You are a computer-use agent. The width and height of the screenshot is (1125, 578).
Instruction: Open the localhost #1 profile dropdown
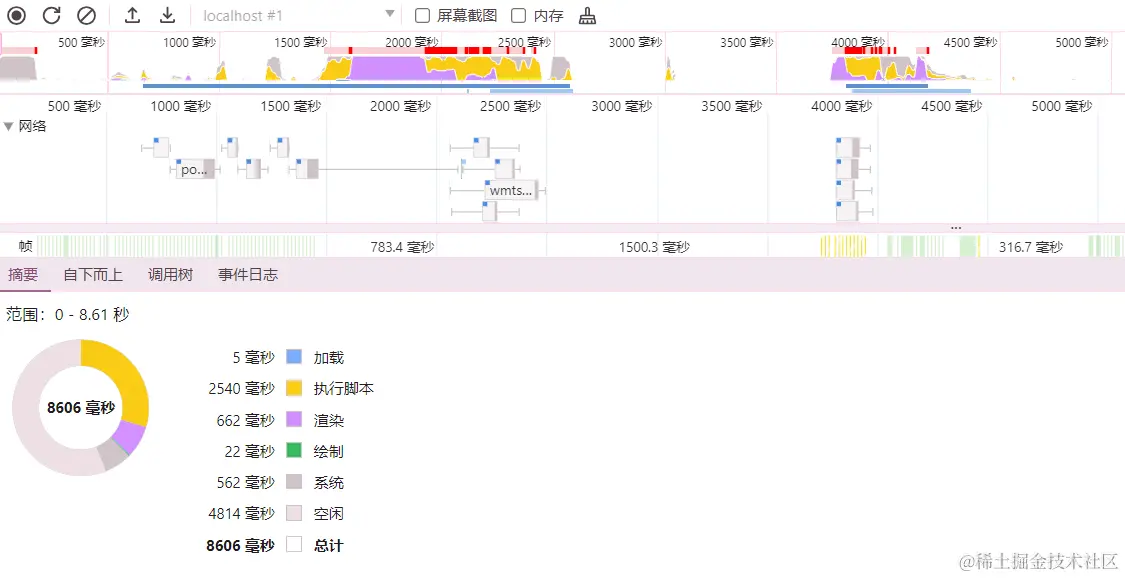click(x=298, y=16)
